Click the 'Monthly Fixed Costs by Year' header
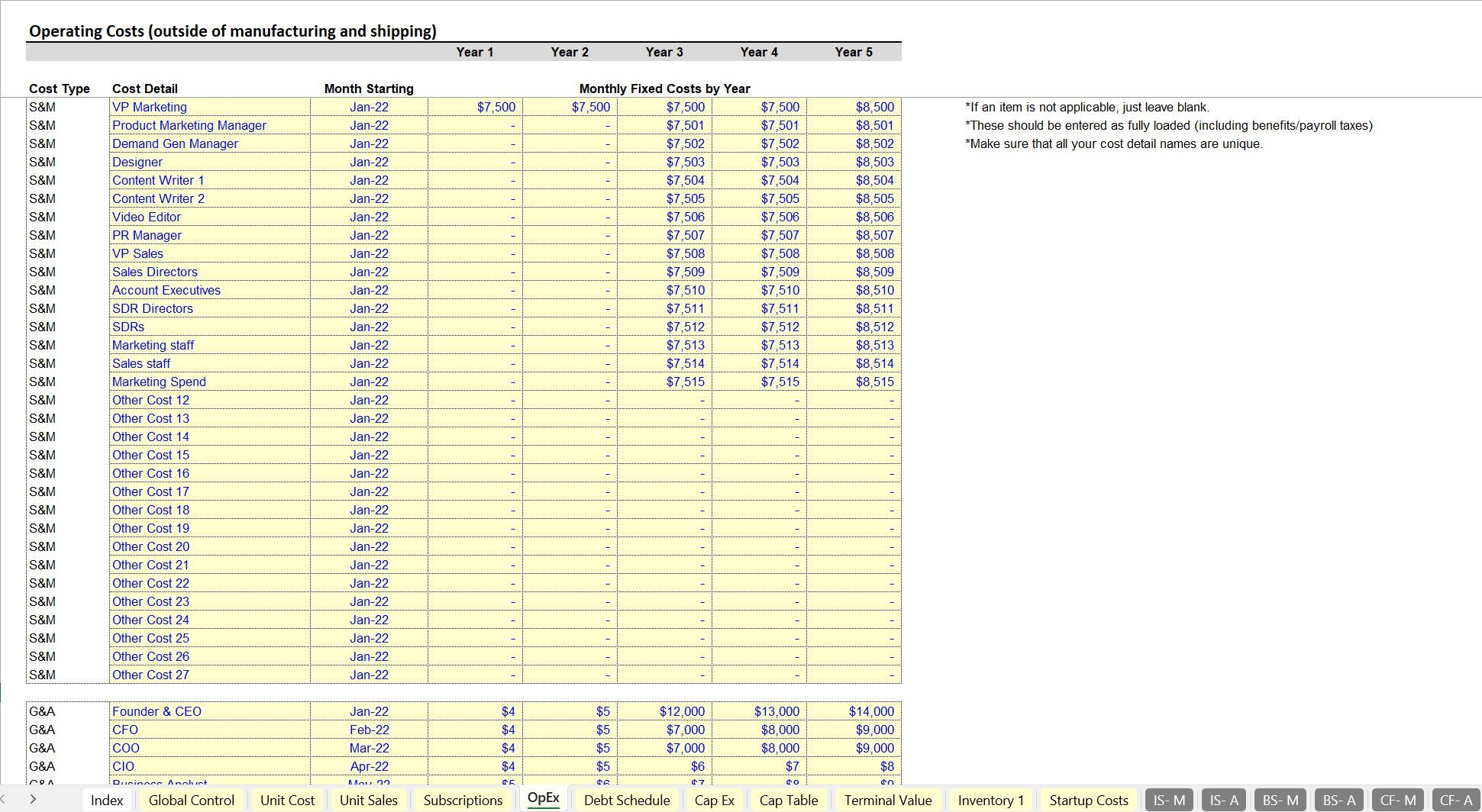 pyautogui.click(x=664, y=89)
